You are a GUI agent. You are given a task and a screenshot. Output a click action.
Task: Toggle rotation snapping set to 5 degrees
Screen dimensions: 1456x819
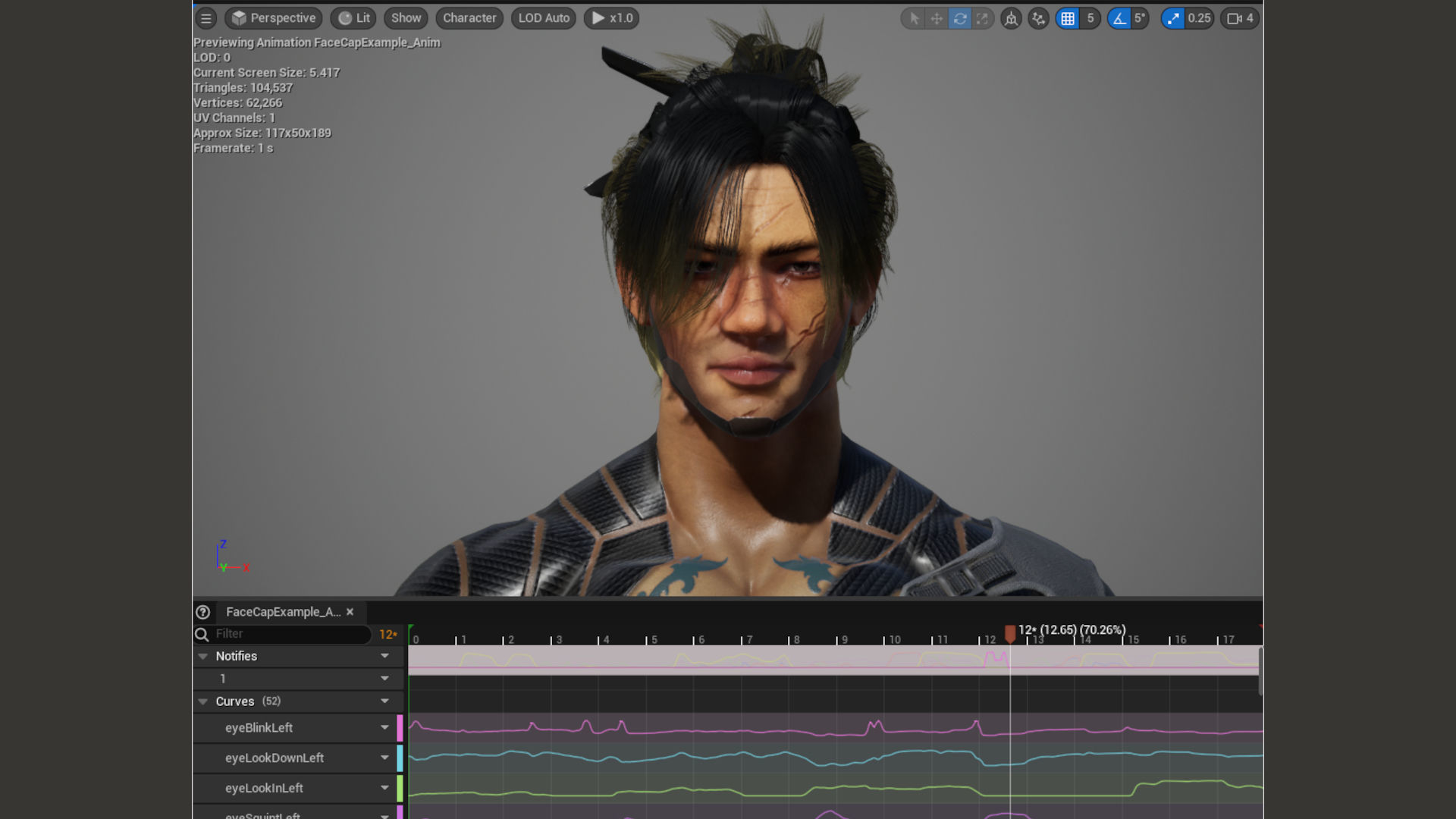point(1120,18)
